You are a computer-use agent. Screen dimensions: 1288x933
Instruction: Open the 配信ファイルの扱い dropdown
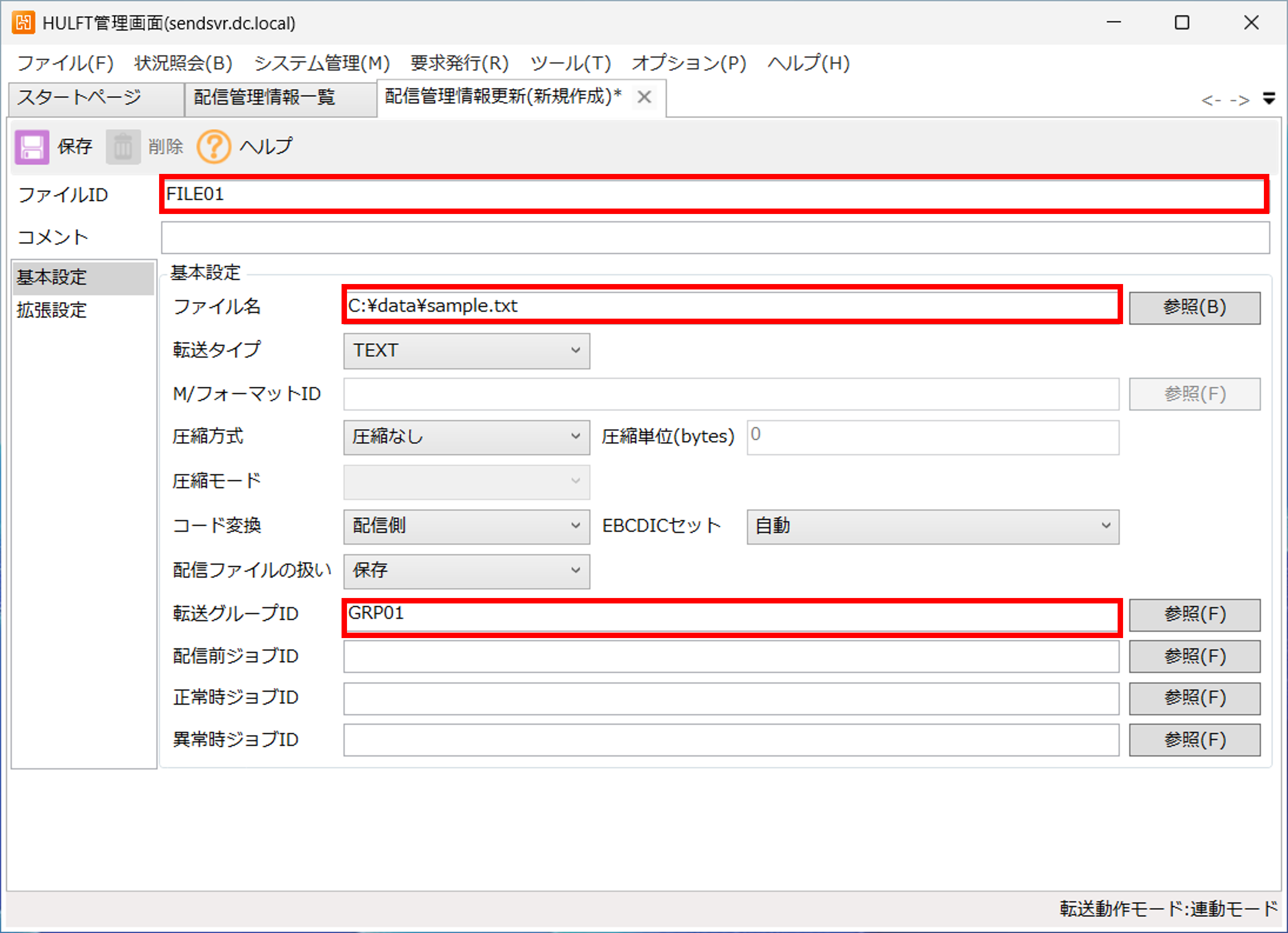coord(466,571)
